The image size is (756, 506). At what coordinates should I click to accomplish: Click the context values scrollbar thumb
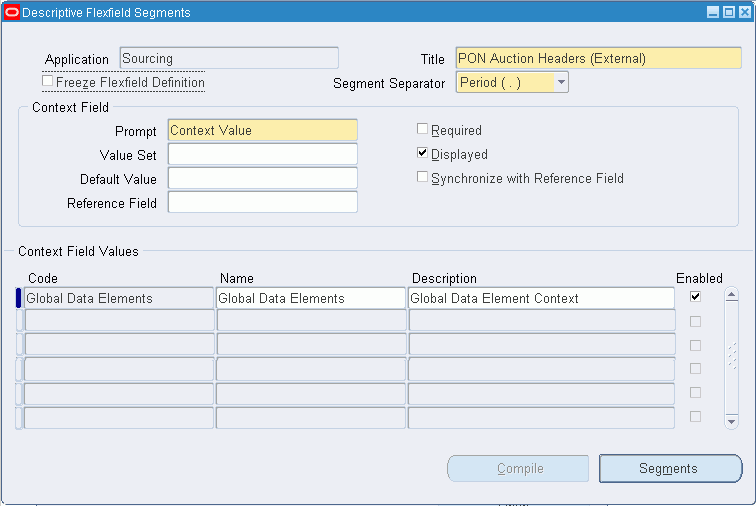731,356
